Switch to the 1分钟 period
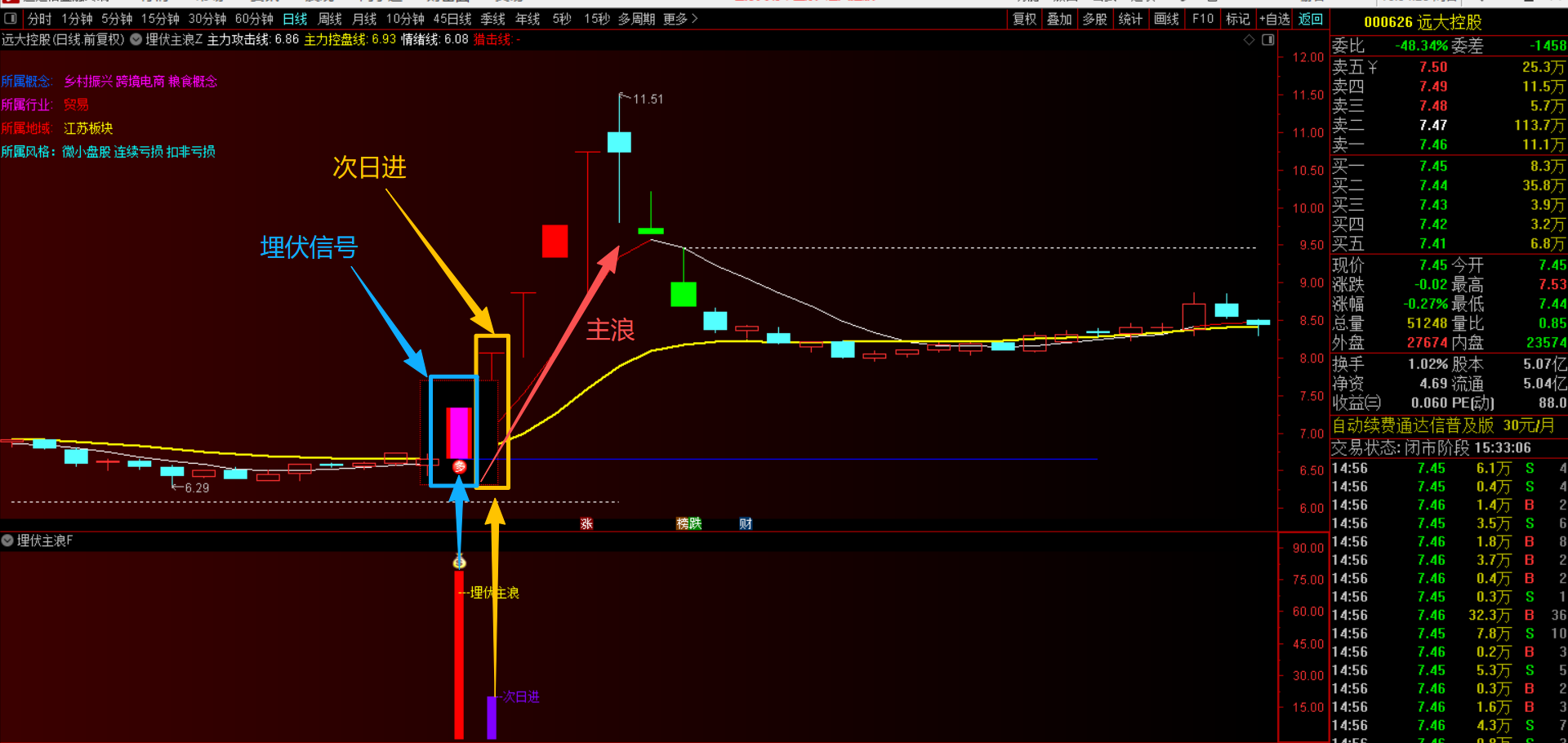Image resolution: width=1568 pixels, height=743 pixels. 78,19
